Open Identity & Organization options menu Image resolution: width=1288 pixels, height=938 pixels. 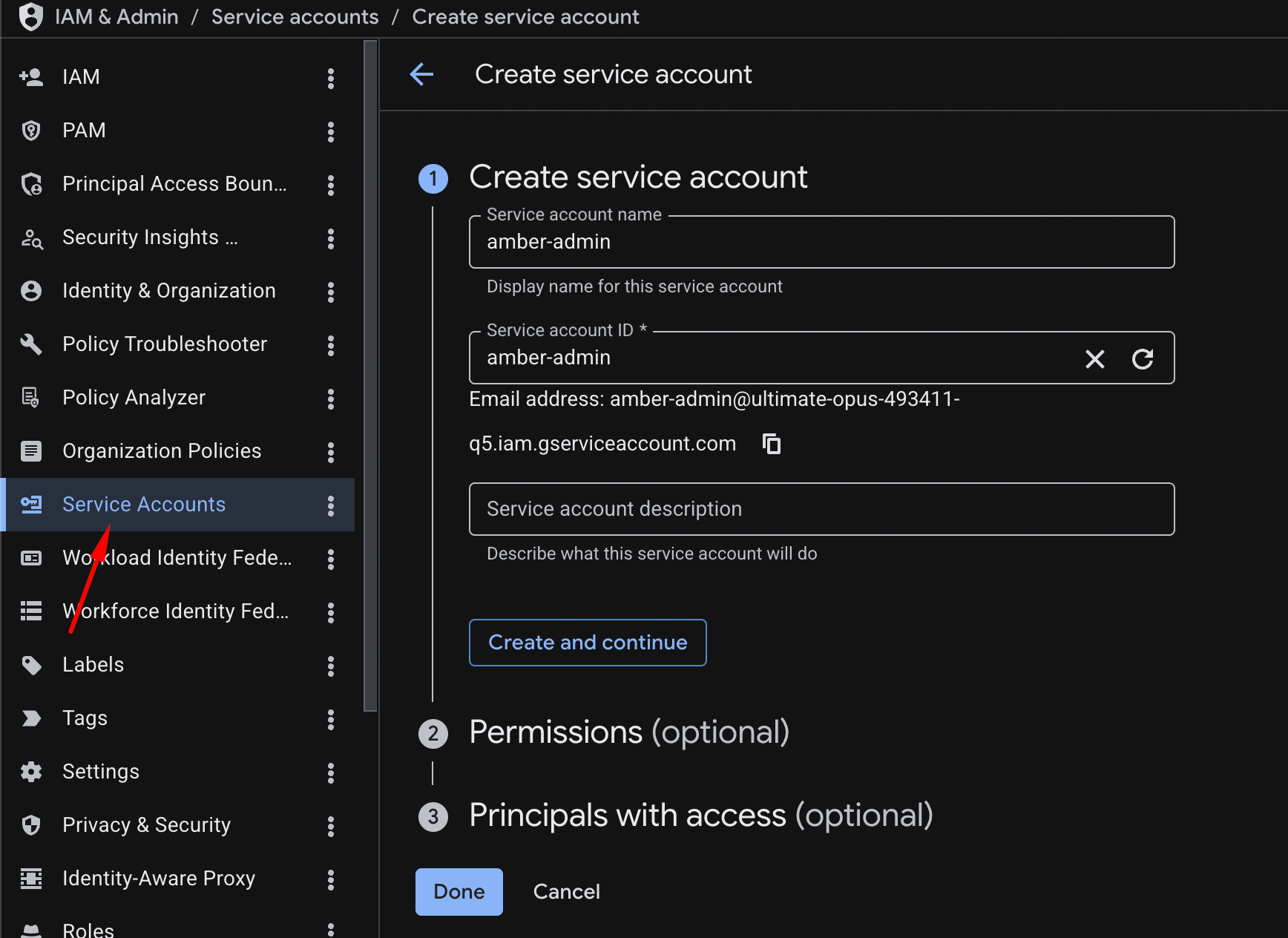(331, 292)
